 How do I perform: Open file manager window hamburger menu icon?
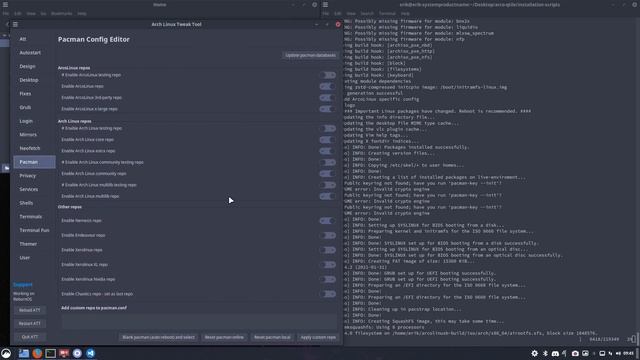5,5
